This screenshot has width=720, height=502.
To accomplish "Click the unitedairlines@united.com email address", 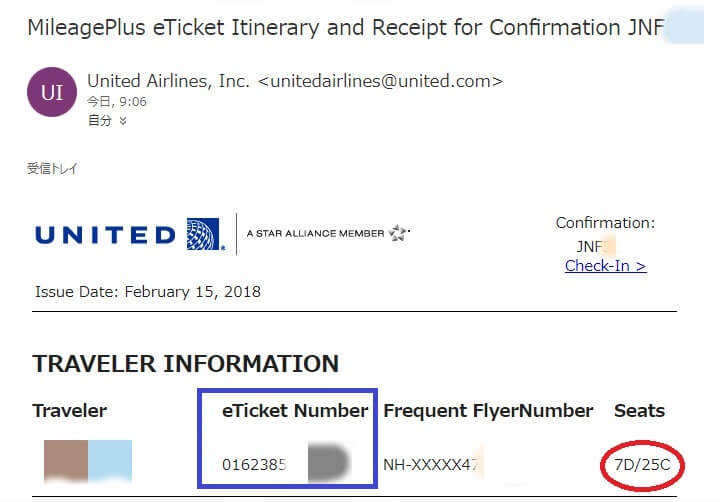I will click(x=380, y=81).
